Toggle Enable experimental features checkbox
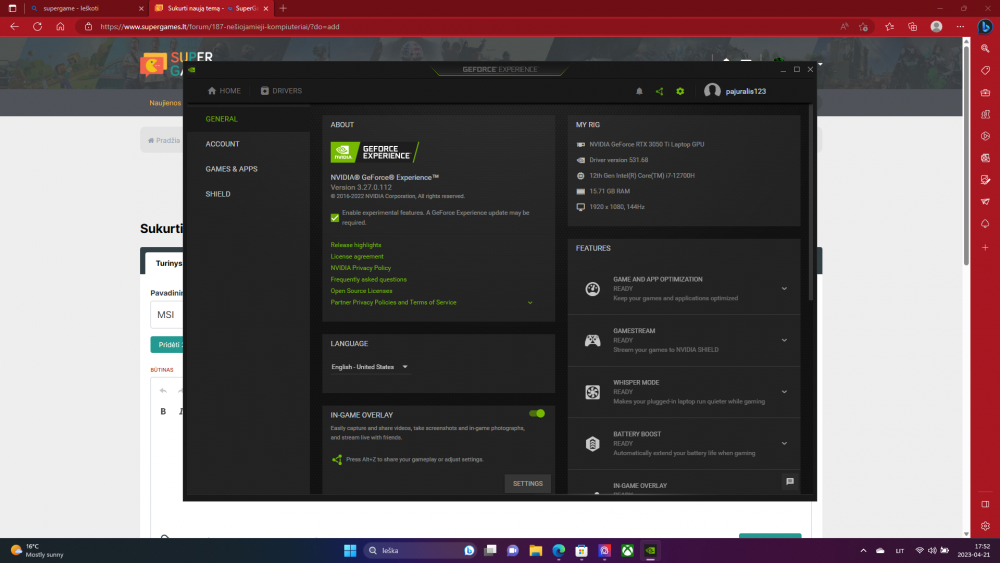 pos(335,218)
